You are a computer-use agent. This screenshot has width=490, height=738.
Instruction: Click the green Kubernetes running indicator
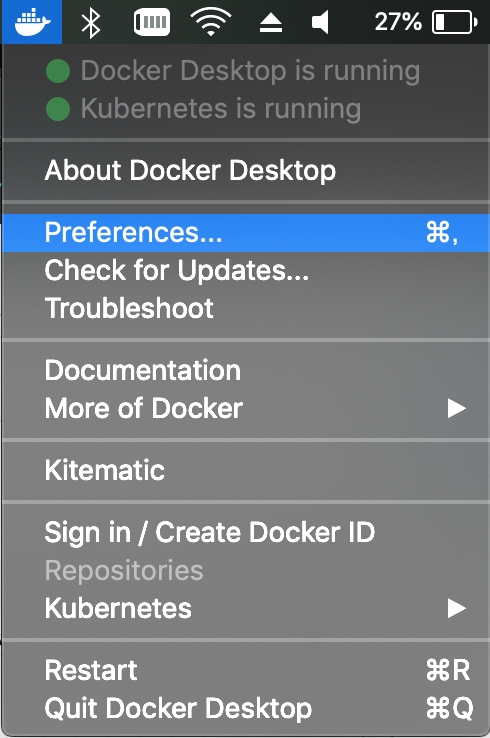tap(58, 109)
